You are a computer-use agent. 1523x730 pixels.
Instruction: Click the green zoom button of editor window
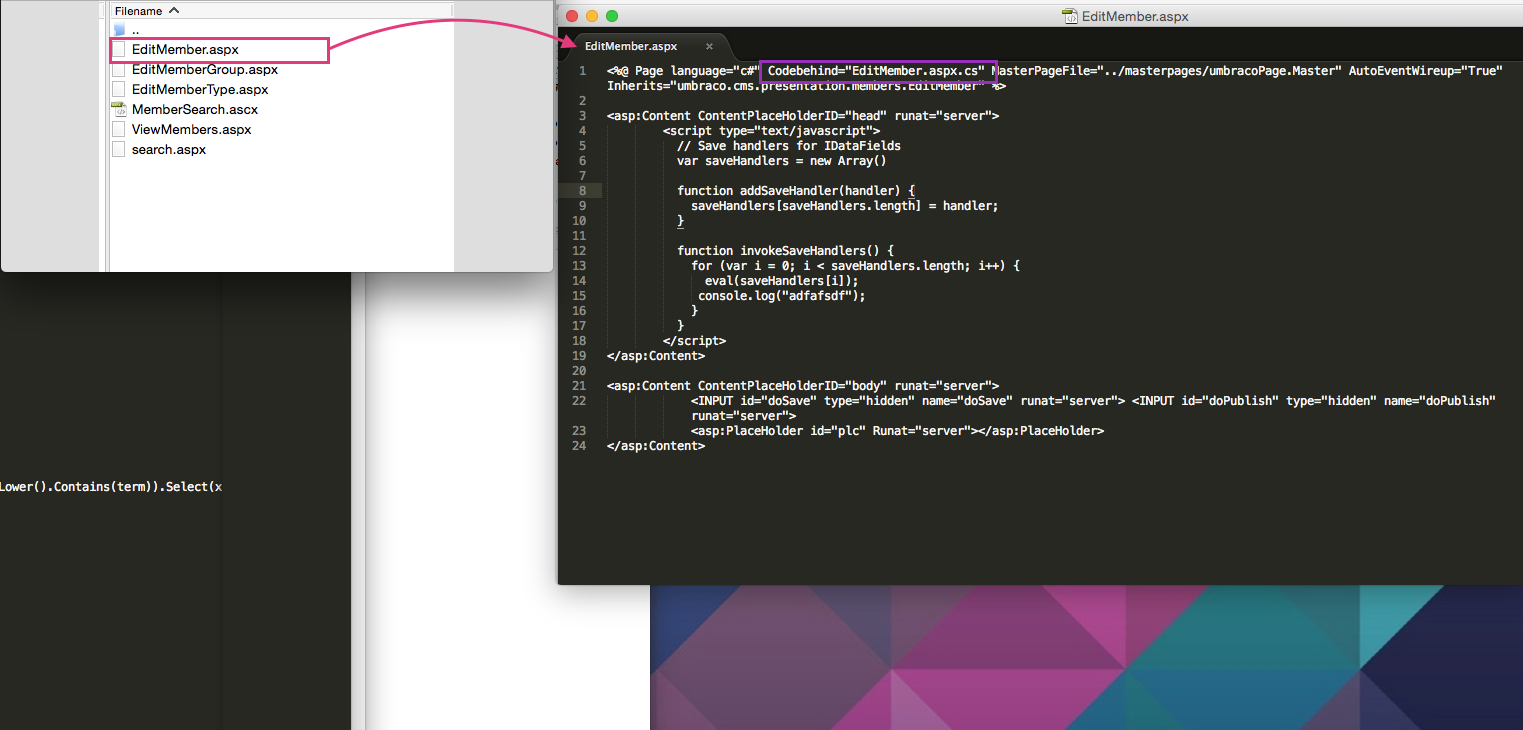pyautogui.click(x=612, y=16)
